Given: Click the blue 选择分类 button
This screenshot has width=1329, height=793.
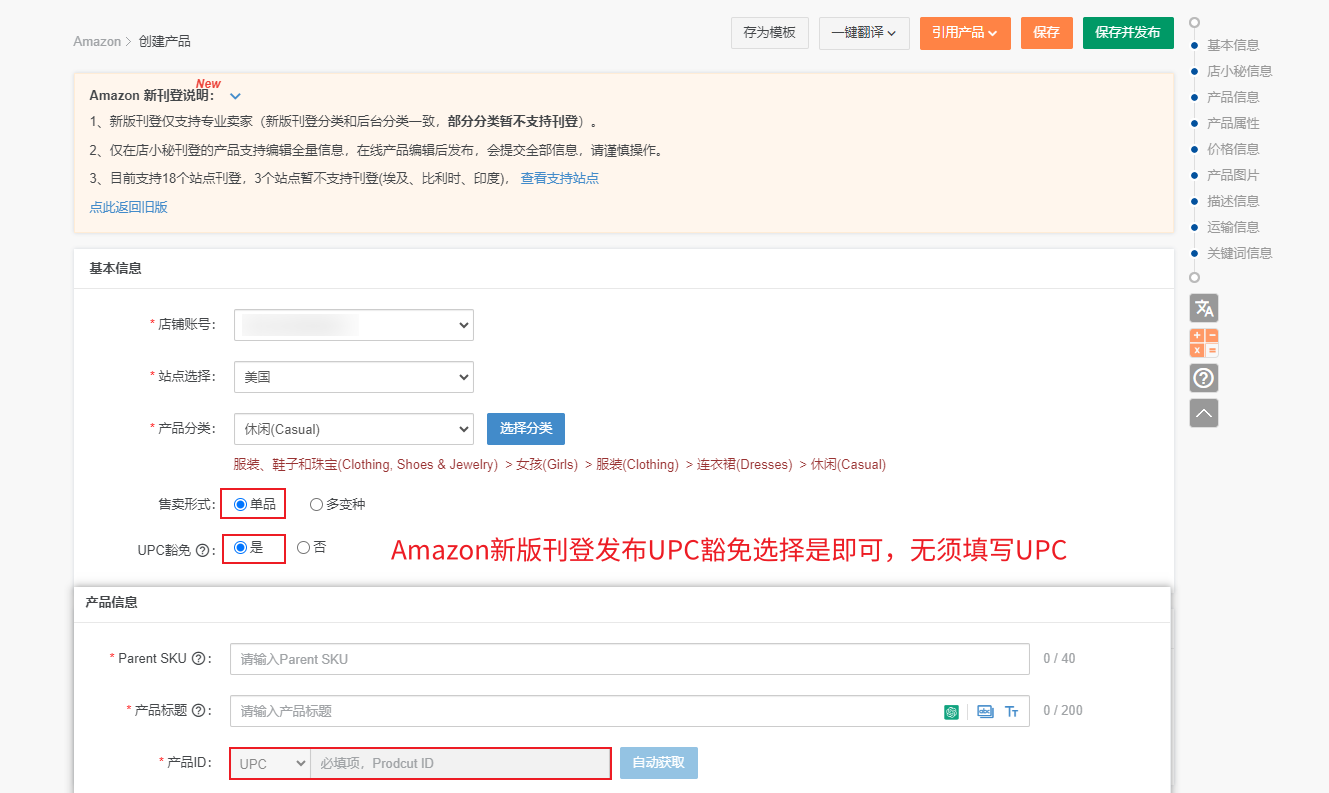Looking at the screenshot, I should pos(526,429).
